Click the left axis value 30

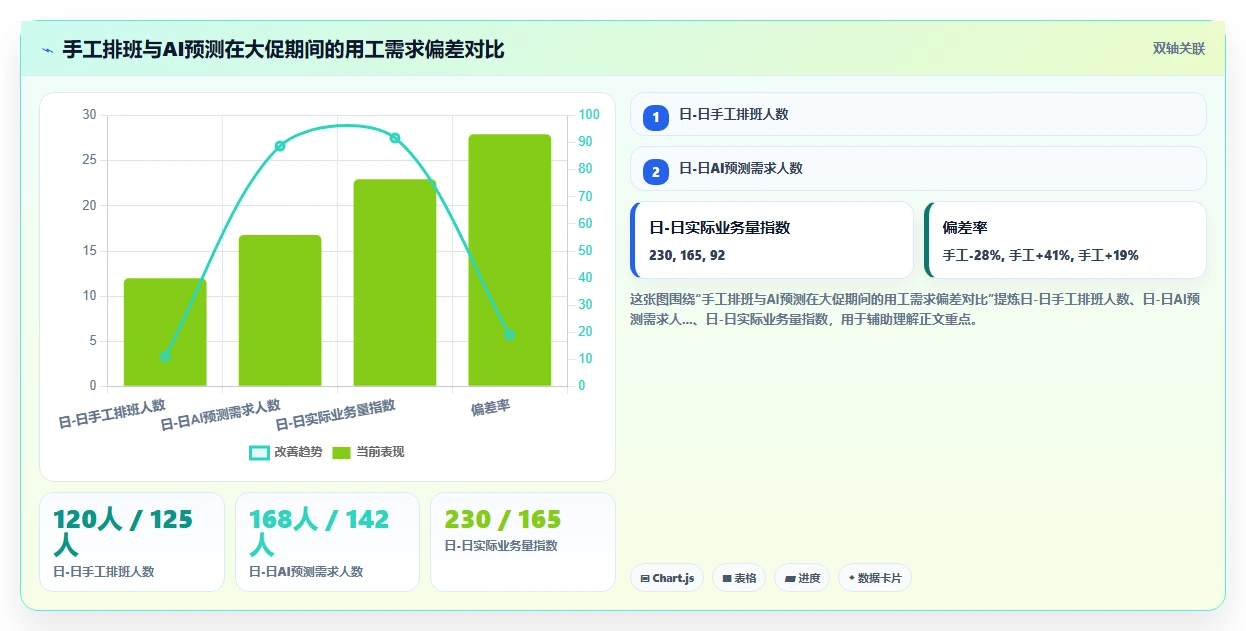click(89, 115)
